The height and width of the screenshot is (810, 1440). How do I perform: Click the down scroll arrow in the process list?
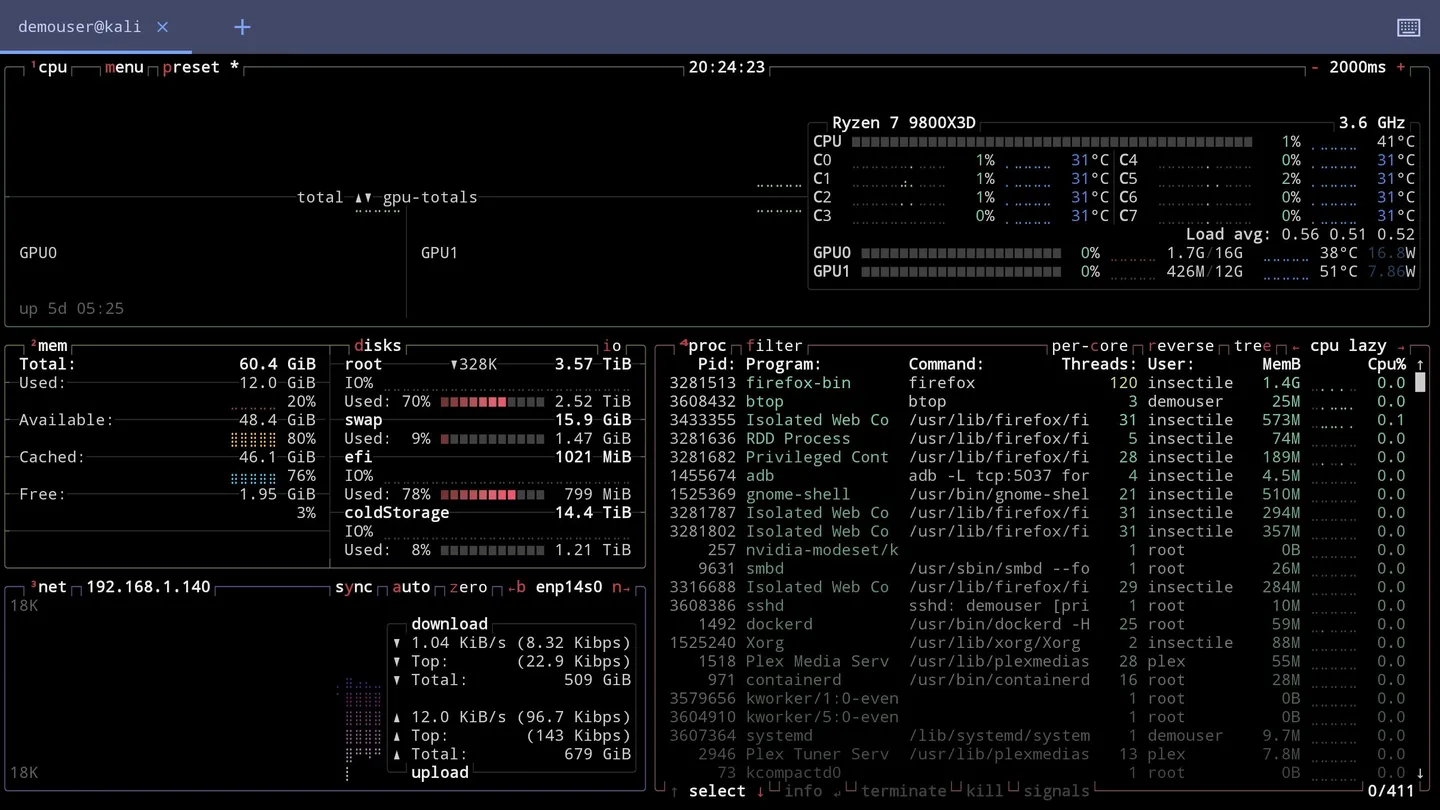1421,772
